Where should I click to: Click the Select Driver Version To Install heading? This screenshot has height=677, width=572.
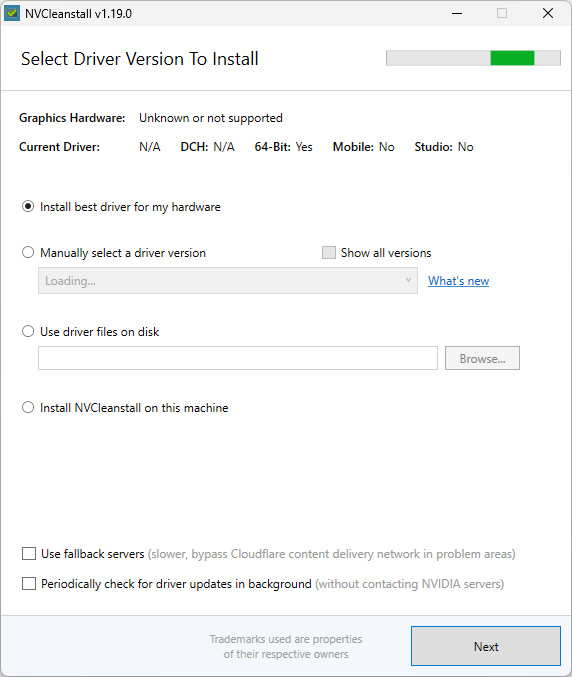coord(140,59)
